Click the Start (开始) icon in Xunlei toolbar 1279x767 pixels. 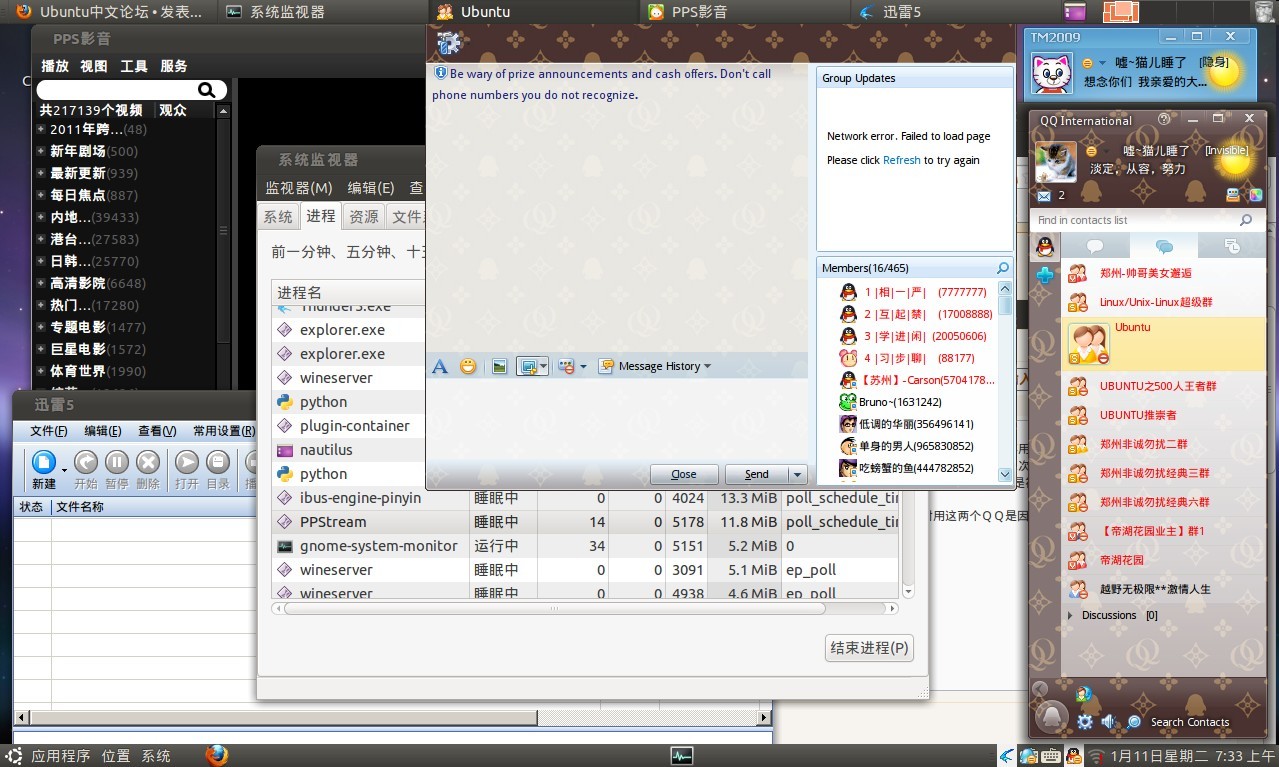click(86, 462)
